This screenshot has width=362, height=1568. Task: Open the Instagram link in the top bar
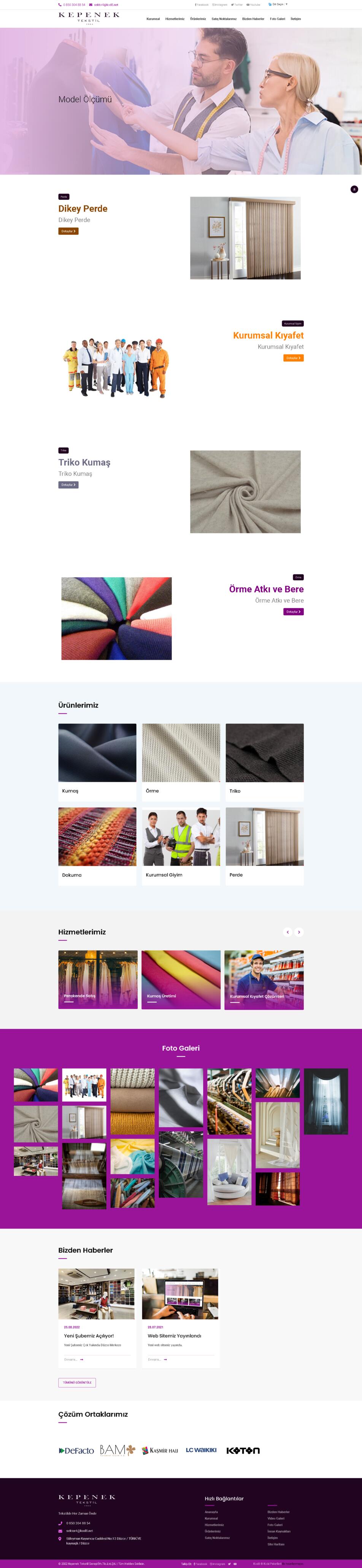220,4
